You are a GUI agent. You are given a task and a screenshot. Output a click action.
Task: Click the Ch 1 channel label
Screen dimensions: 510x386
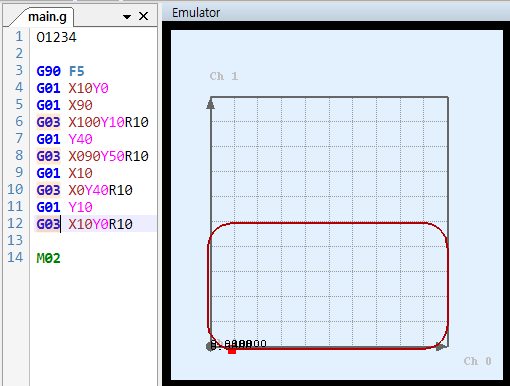224,76
